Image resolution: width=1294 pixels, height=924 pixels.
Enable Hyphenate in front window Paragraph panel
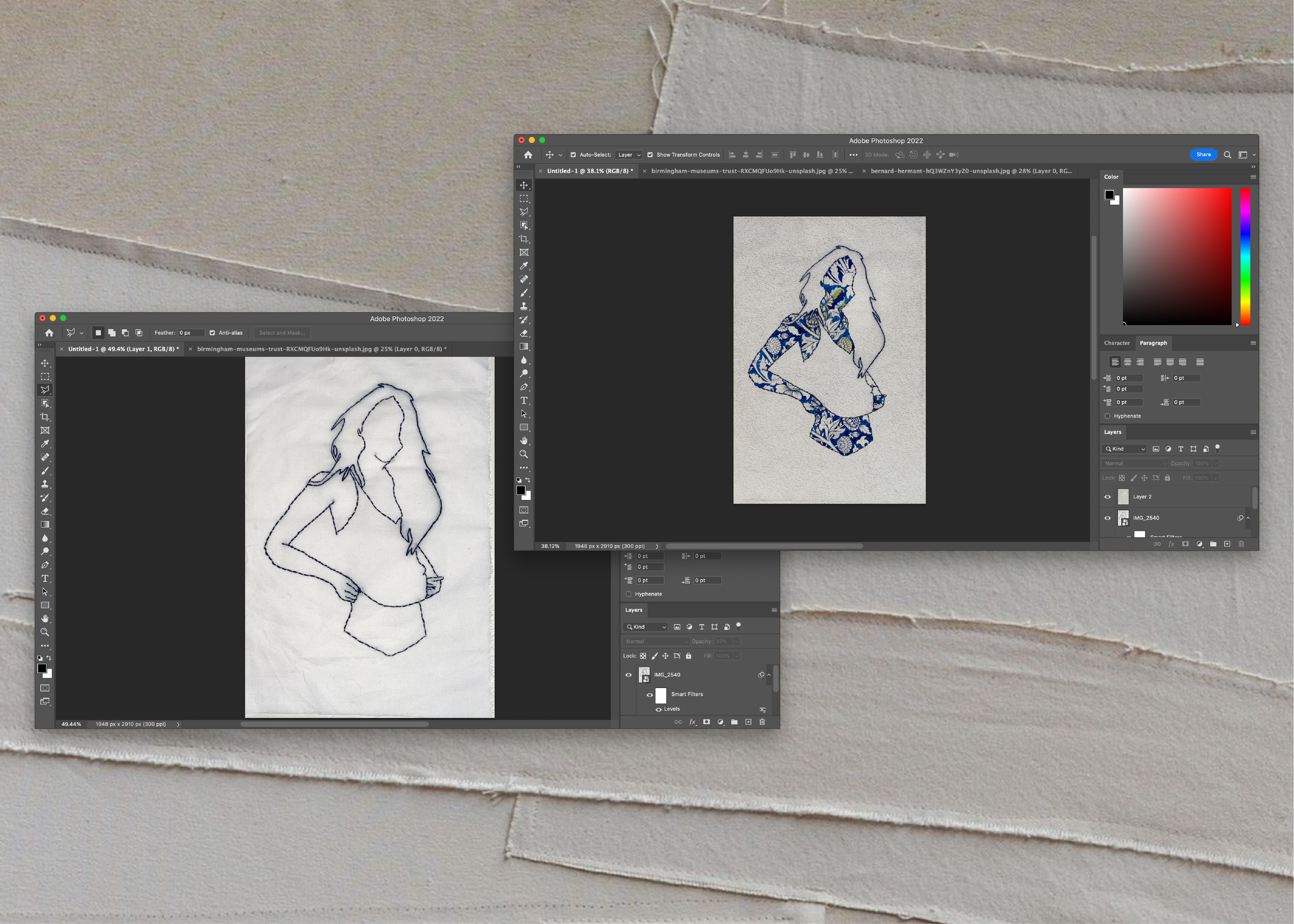(1107, 416)
